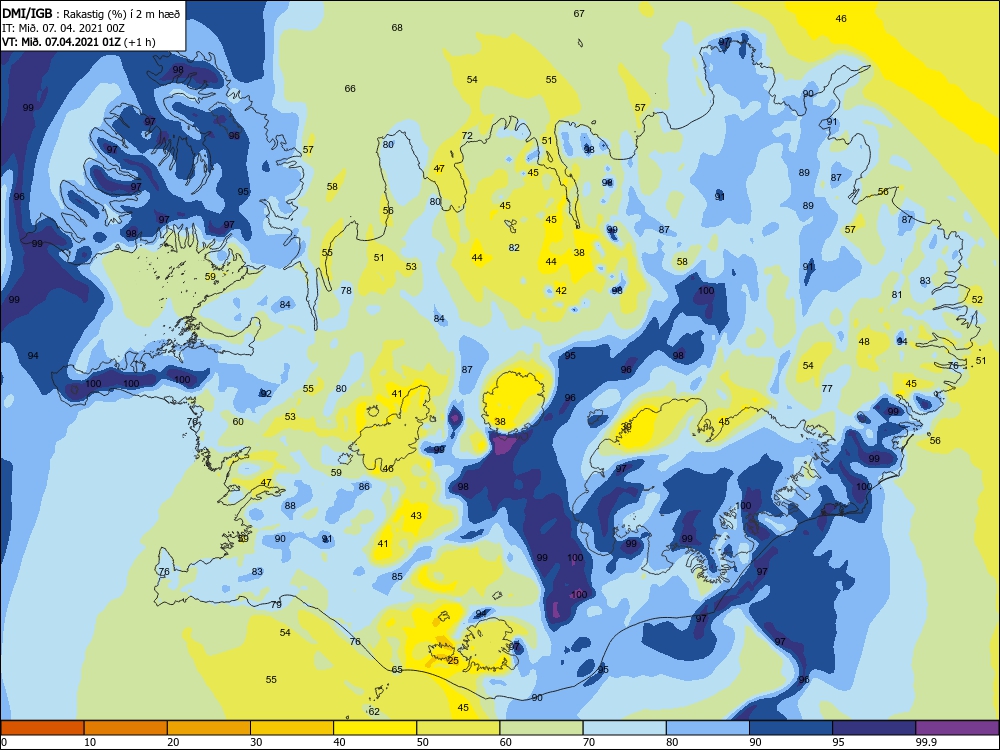Image resolution: width=1000 pixels, height=750 pixels.
Task: Pick the pale green 60–70 legend swatch
Action: (x=541, y=728)
